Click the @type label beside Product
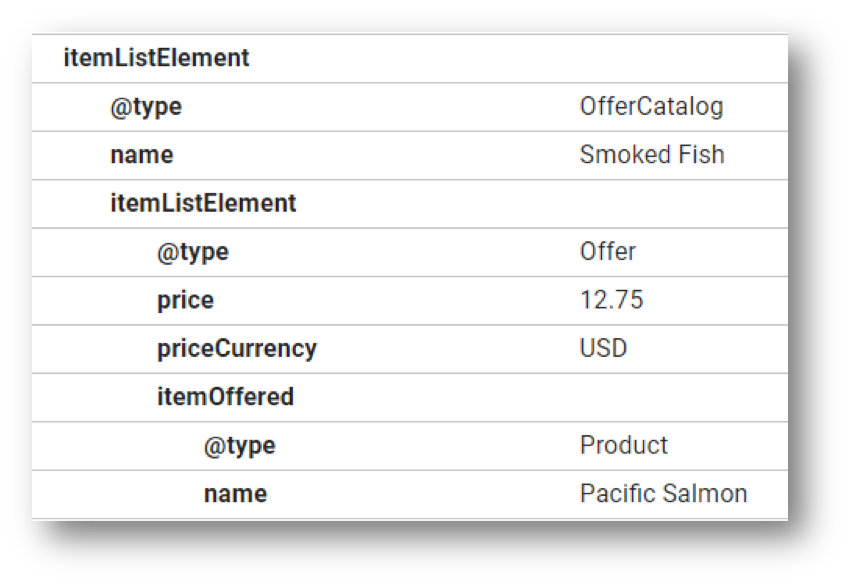The image size is (853, 586). (240, 445)
